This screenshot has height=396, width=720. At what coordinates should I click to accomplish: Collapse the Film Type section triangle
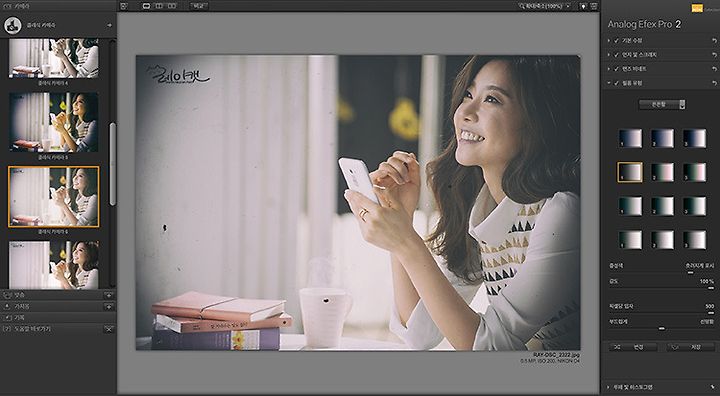point(609,83)
